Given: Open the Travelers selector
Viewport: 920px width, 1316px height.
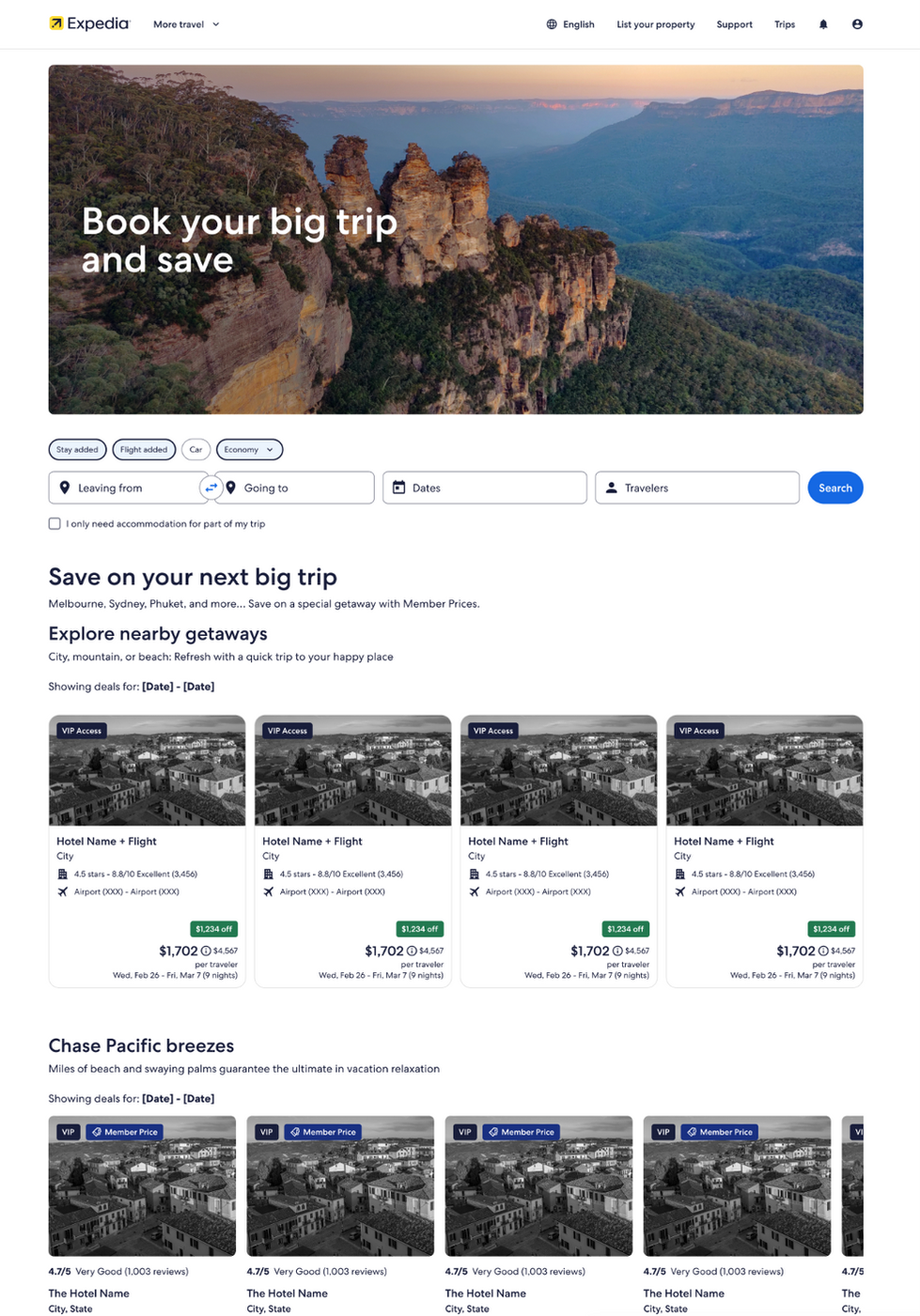Looking at the screenshot, I should [697, 488].
